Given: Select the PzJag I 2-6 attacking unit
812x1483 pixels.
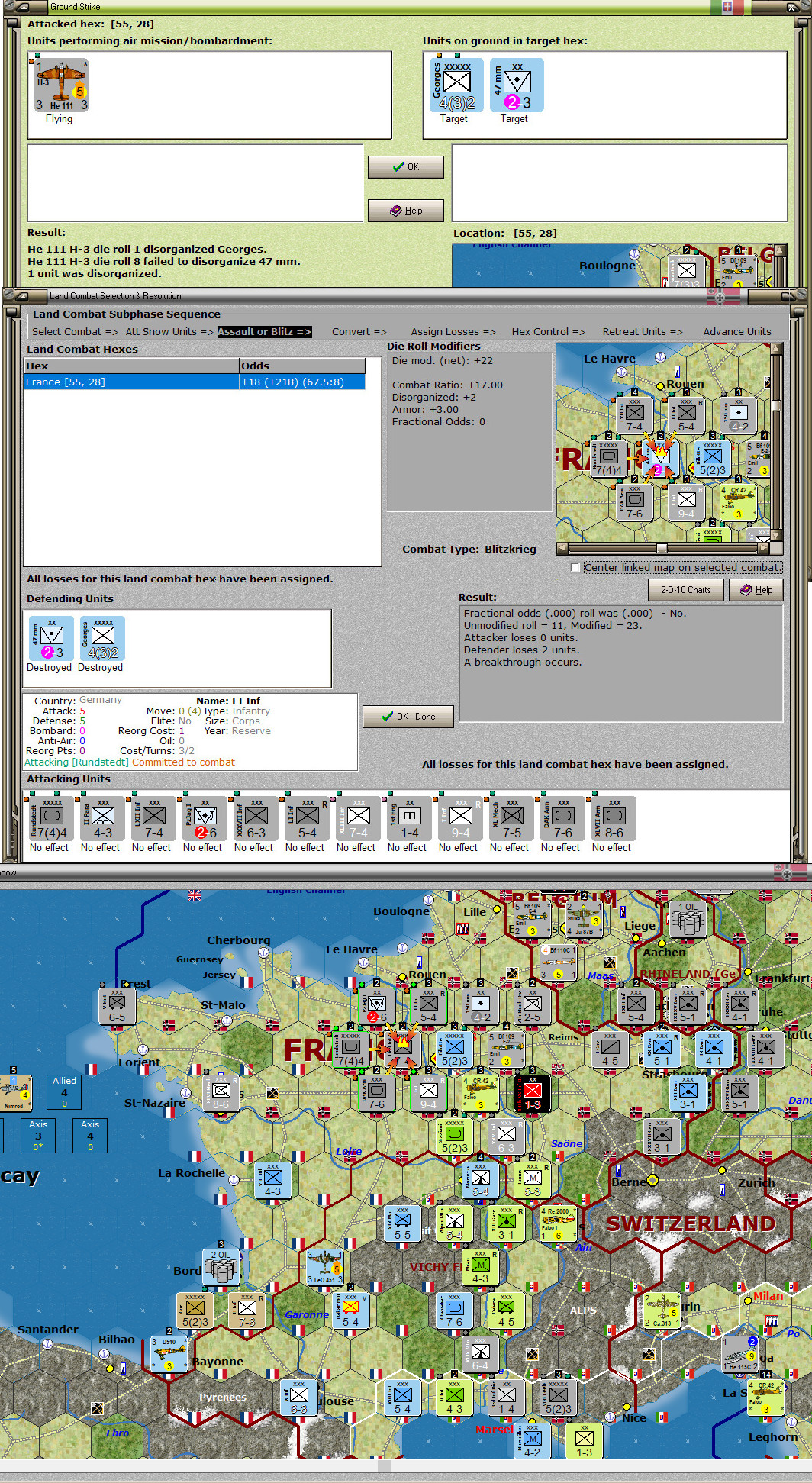Looking at the screenshot, I should 205,818.
